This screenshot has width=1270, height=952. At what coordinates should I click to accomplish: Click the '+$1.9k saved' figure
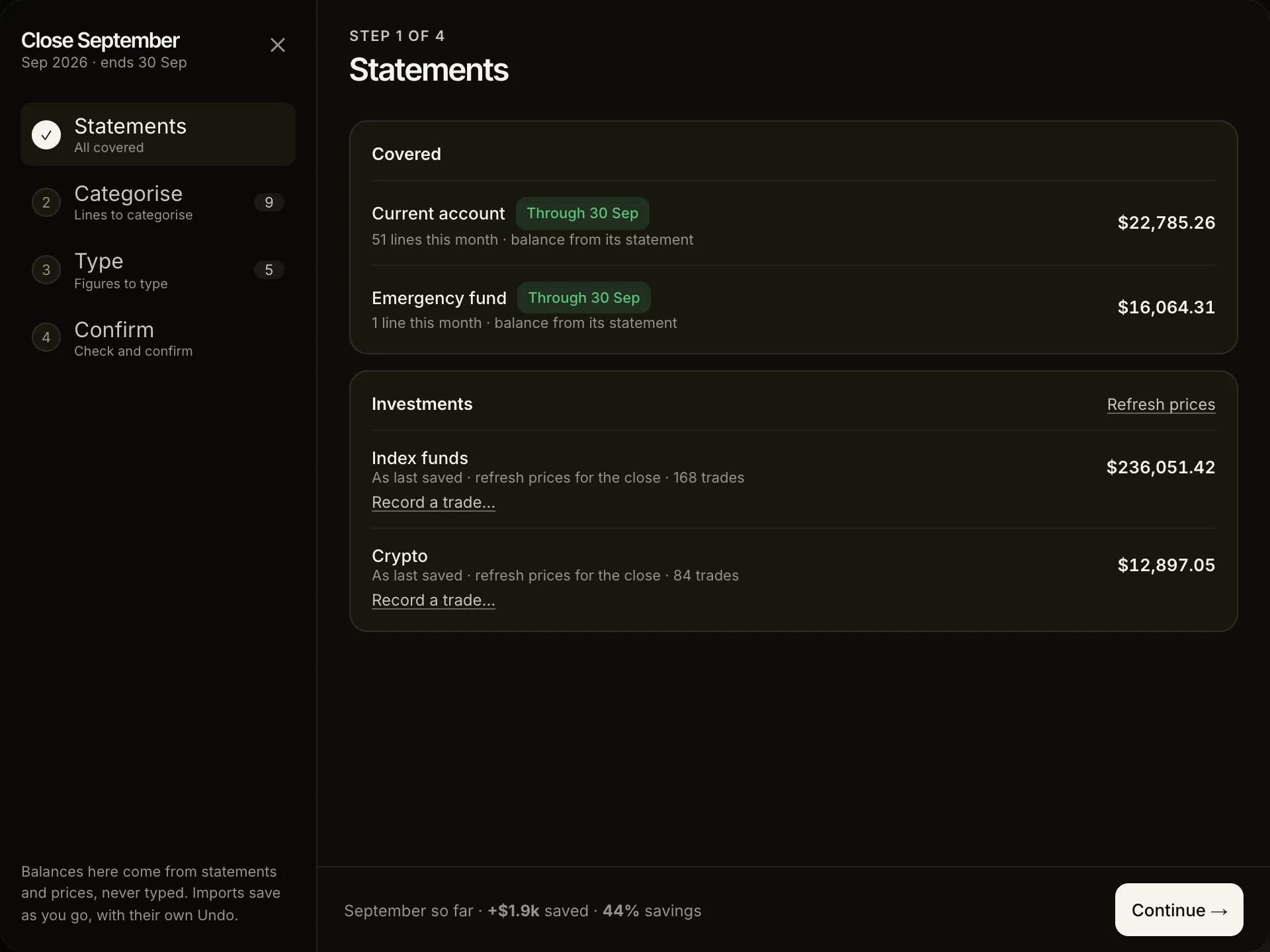click(538, 911)
